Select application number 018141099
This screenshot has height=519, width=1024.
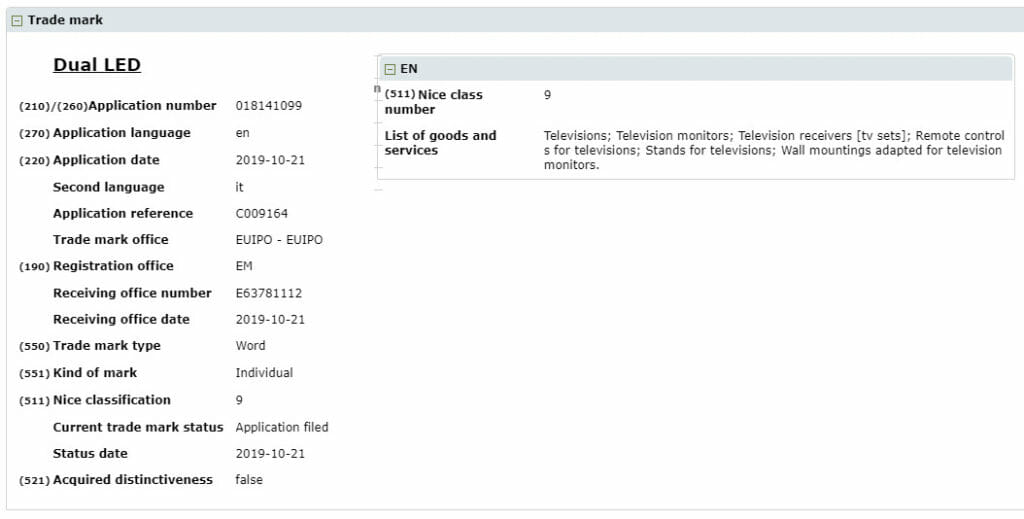(268, 106)
